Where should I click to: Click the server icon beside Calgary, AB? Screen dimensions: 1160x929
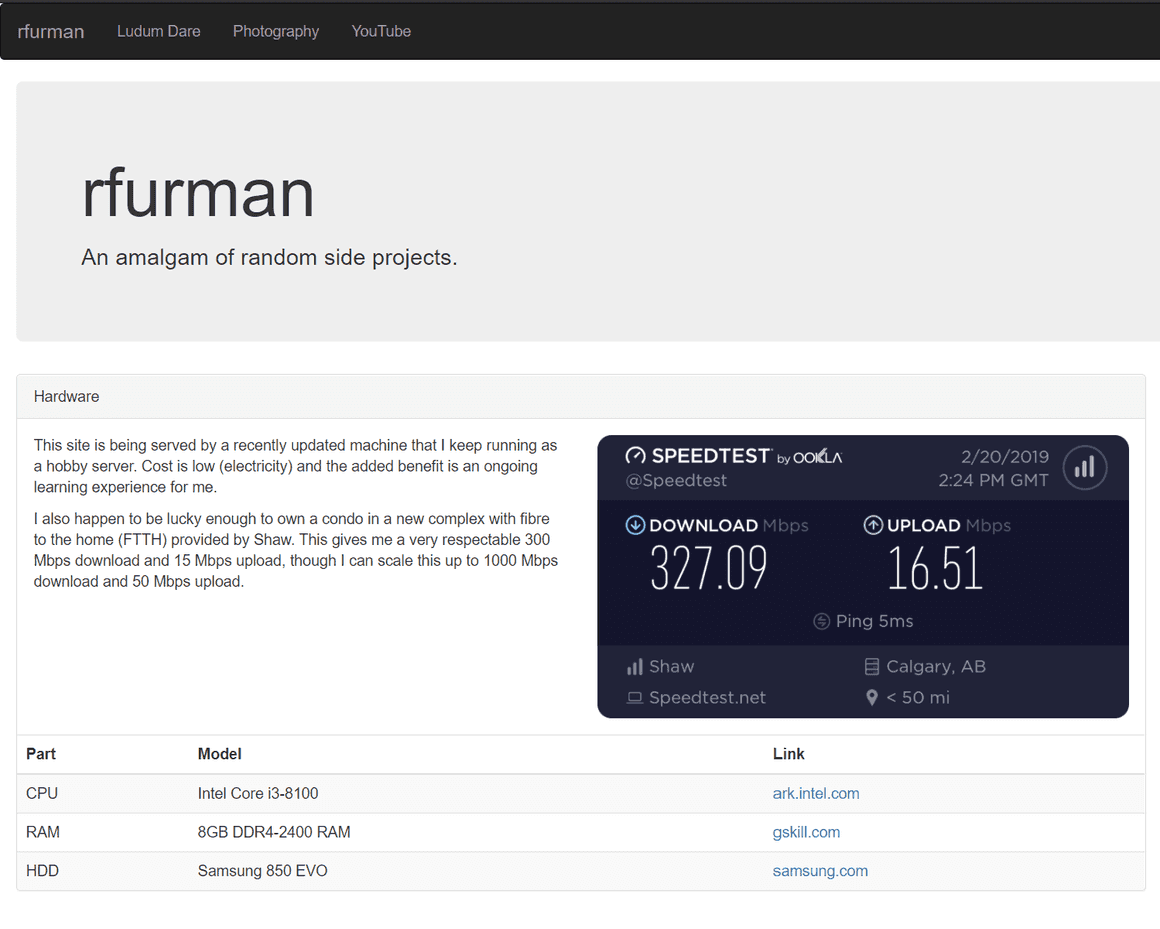coord(872,667)
